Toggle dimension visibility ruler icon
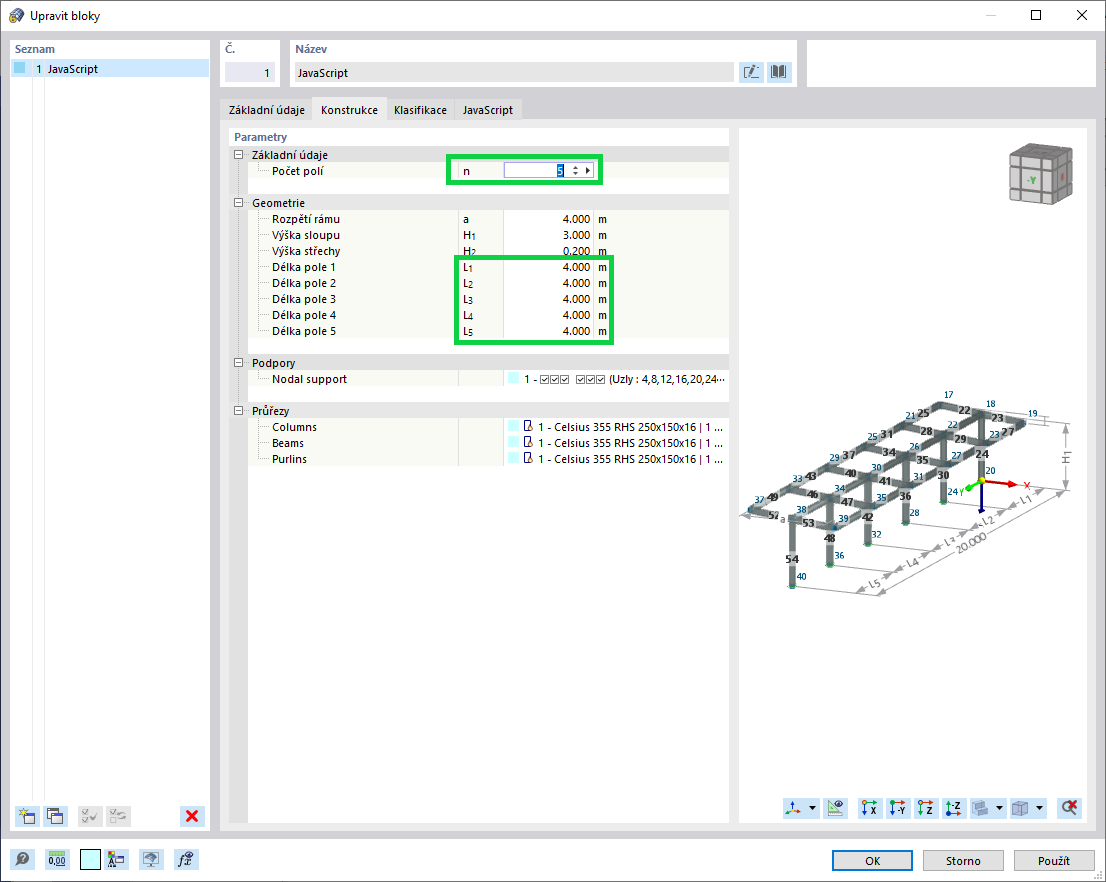1106x882 pixels. click(835, 808)
